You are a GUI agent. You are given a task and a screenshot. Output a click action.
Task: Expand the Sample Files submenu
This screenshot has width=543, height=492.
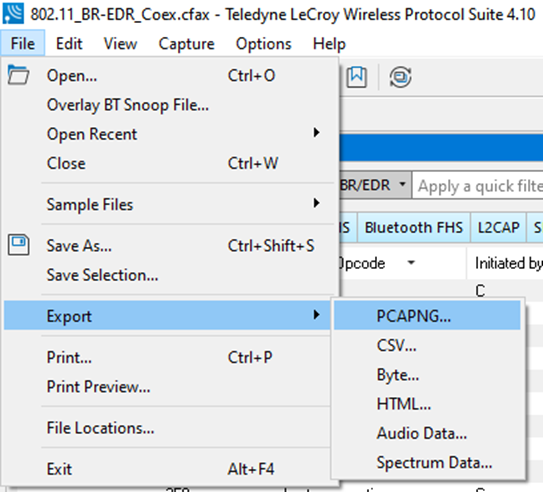(170, 204)
